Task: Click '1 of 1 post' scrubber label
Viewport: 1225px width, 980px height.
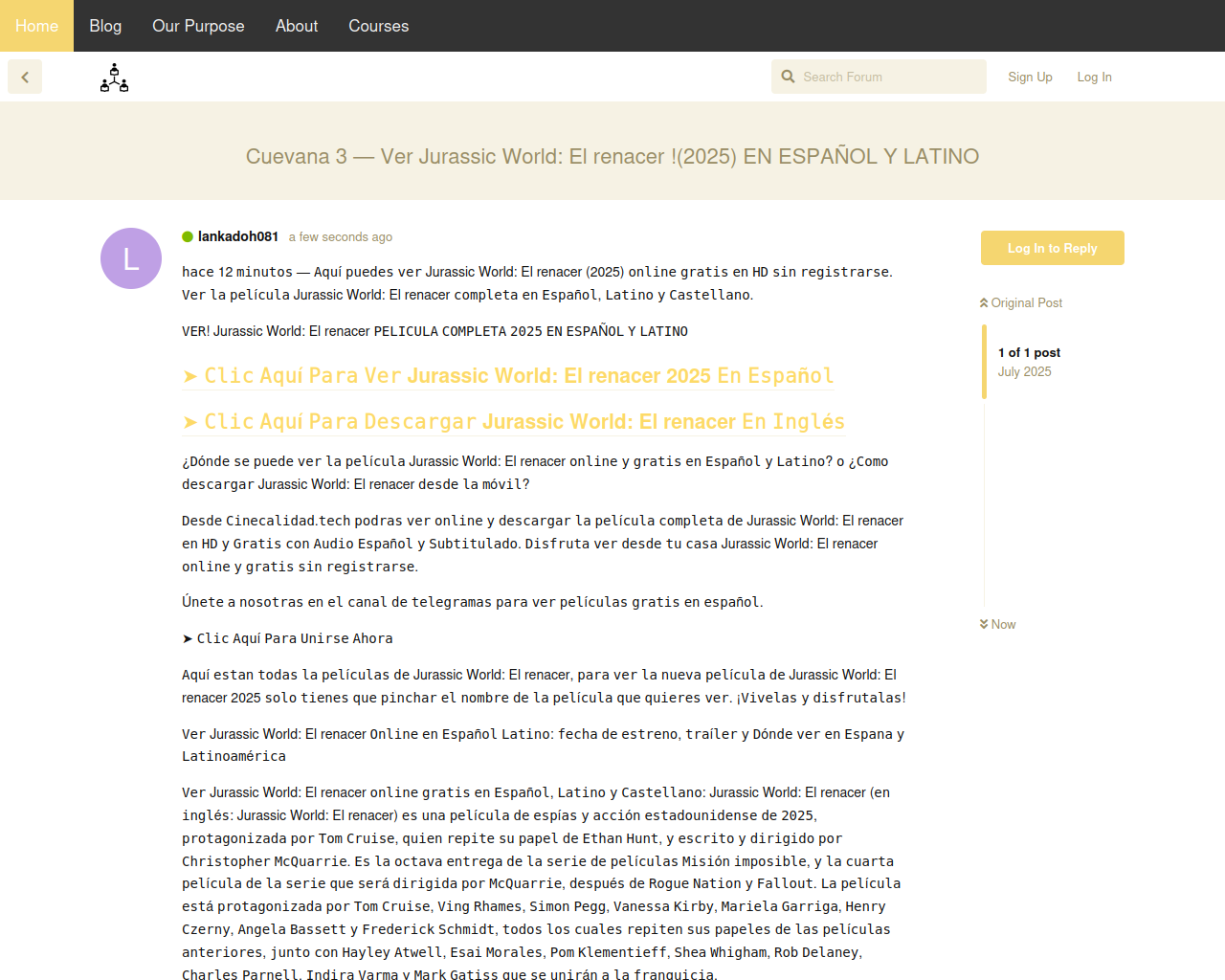Action: pyautogui.click(x=1029, y=352)
